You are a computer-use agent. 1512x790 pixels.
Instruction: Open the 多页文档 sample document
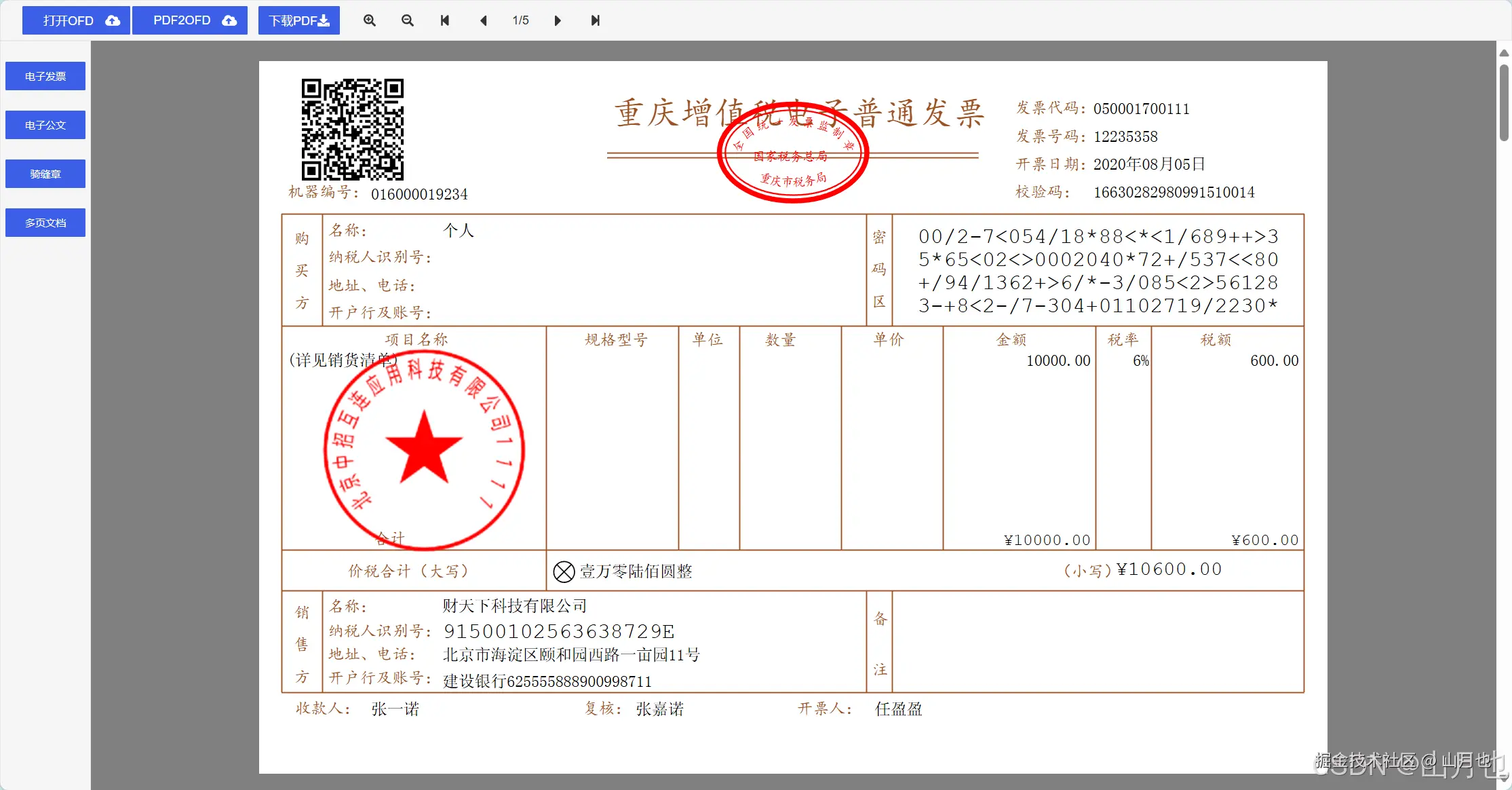[x=45, y=223]
